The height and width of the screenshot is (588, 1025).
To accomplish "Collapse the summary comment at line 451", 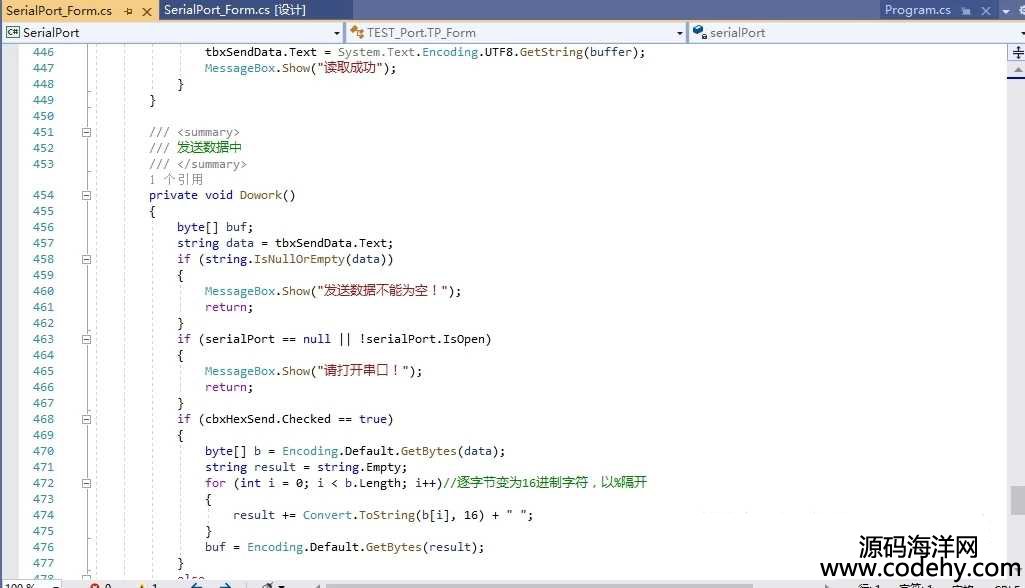I will 86,132.
